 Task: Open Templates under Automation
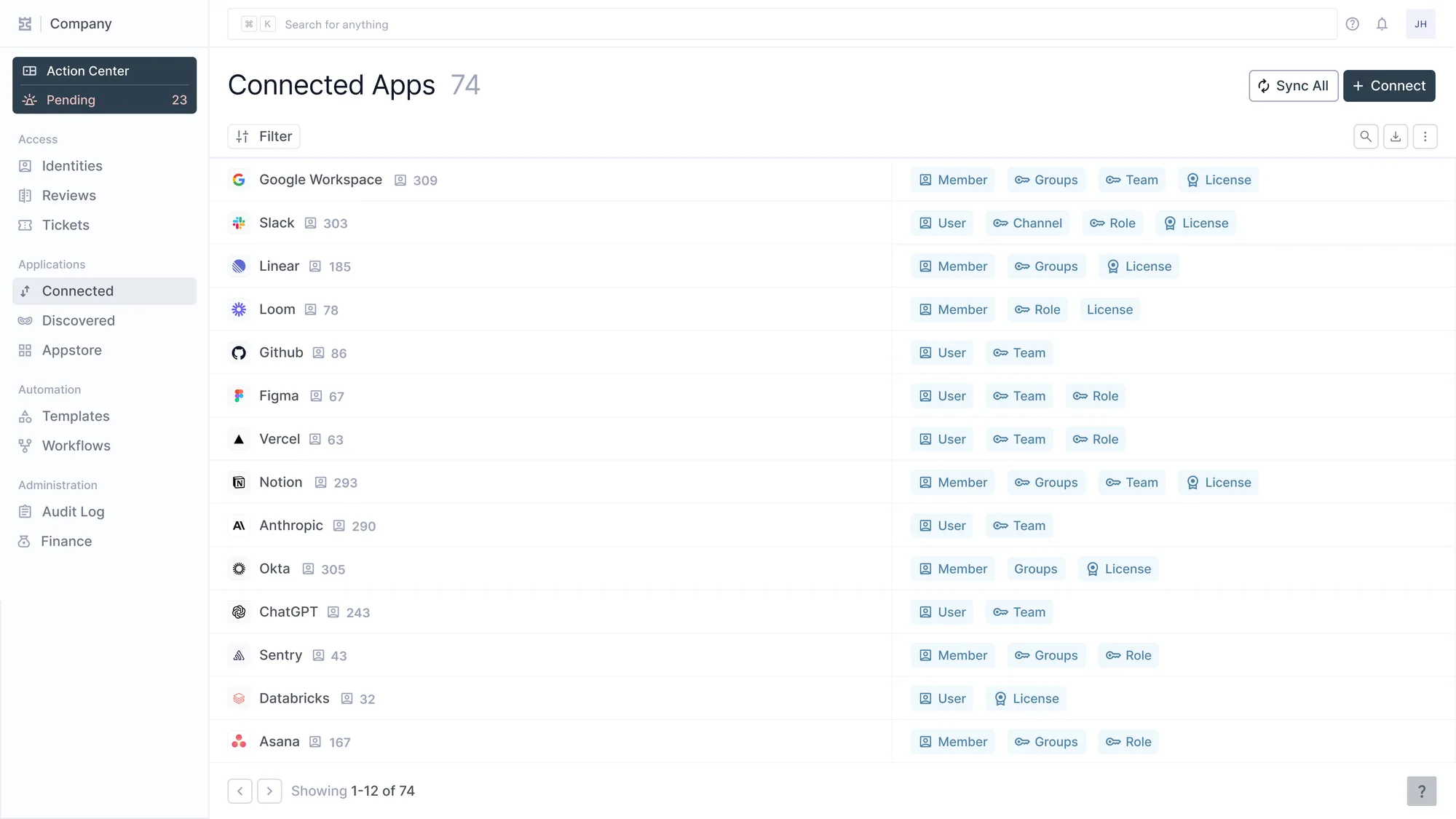pyautogui.click(x=104, y=416)
